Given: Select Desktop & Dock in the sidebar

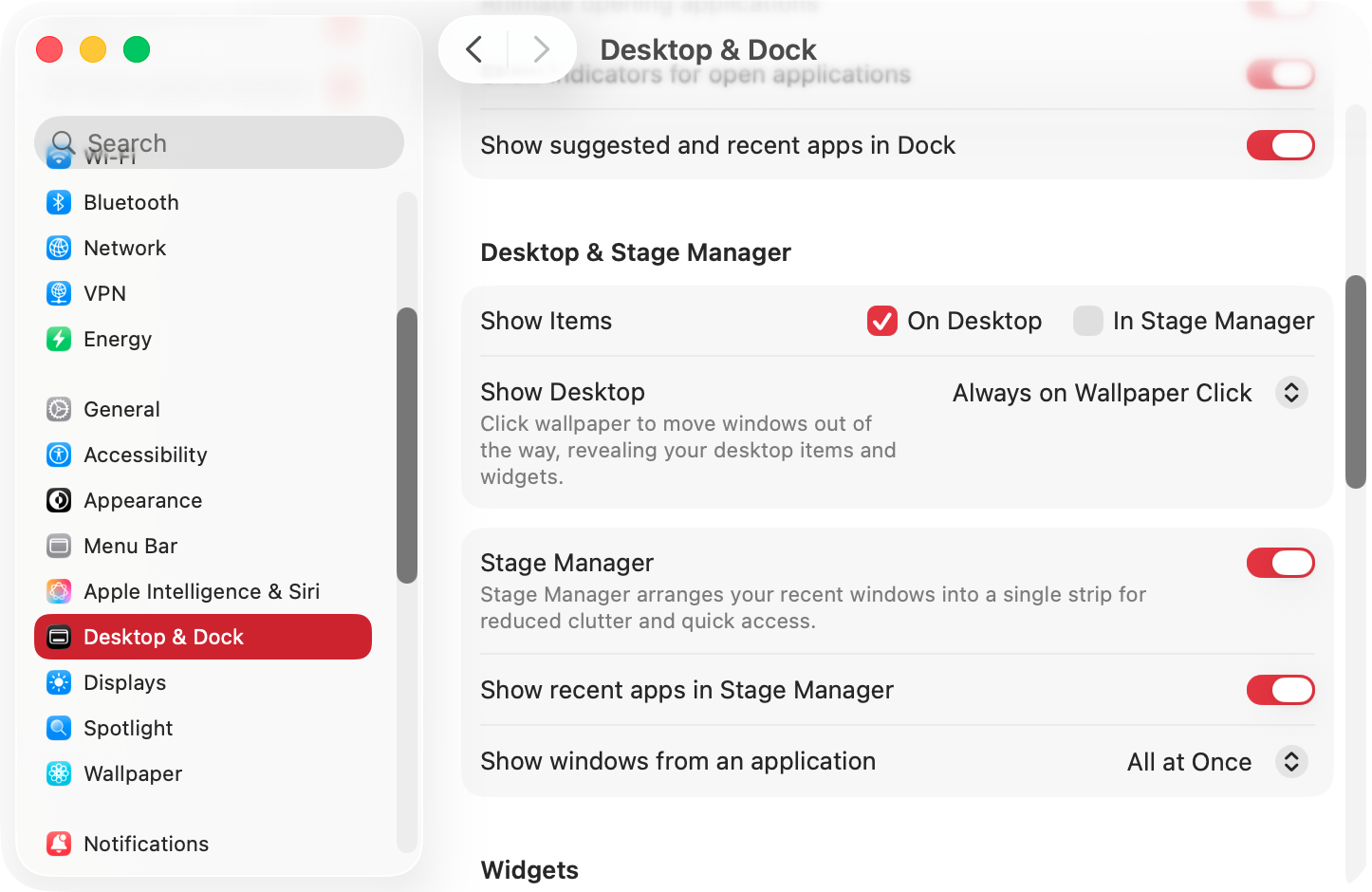Looking at the screenshot, I should (202, 637).
